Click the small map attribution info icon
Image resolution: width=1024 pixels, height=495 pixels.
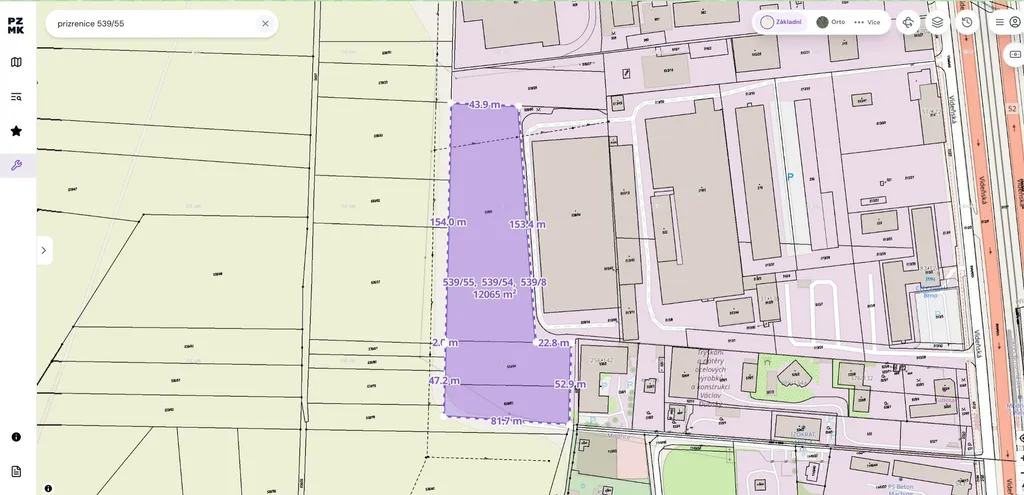(48, 488)
